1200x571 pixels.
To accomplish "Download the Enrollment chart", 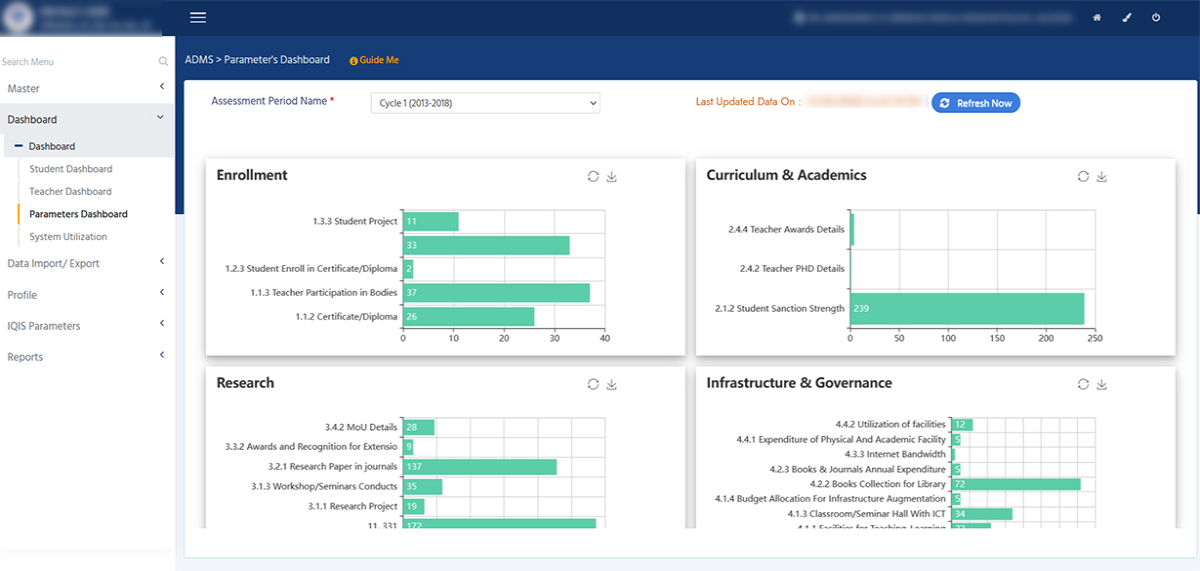I will coord(612,176).
